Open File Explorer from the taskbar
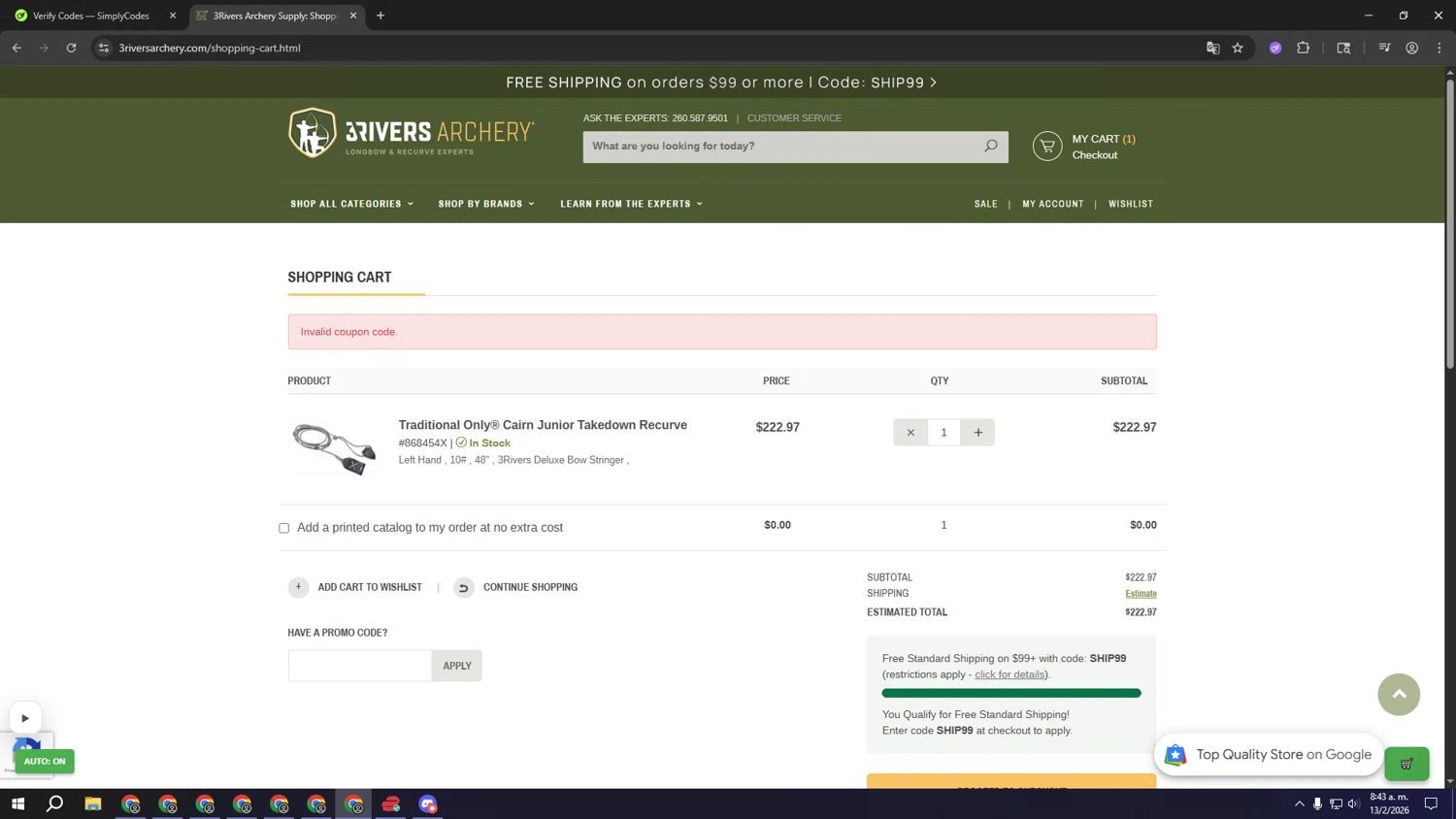 [x=93, y=803]
